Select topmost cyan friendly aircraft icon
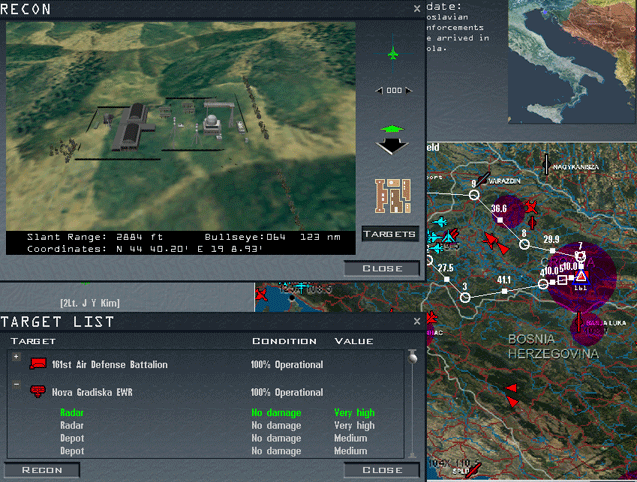This screenshot has width=637, height=482. click(x=440, y=222)
